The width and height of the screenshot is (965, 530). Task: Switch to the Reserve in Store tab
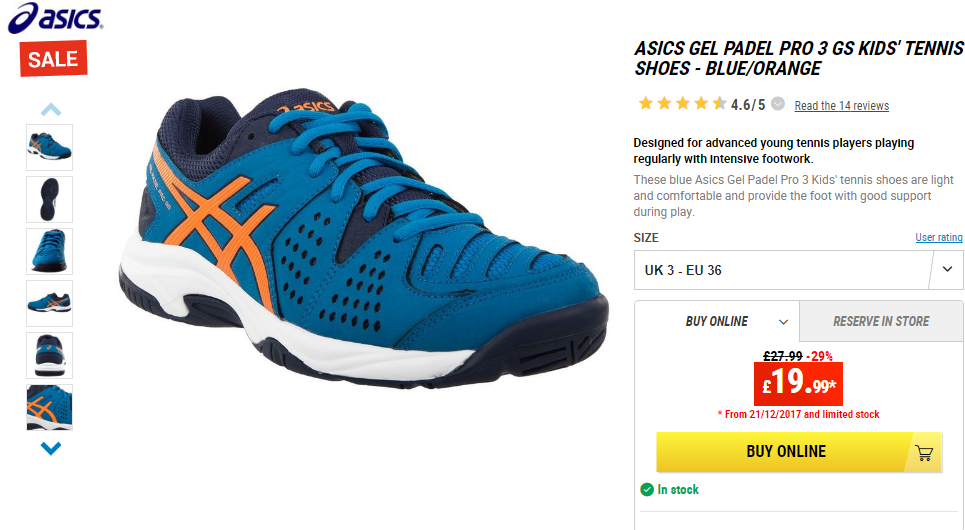coord(881,321)
